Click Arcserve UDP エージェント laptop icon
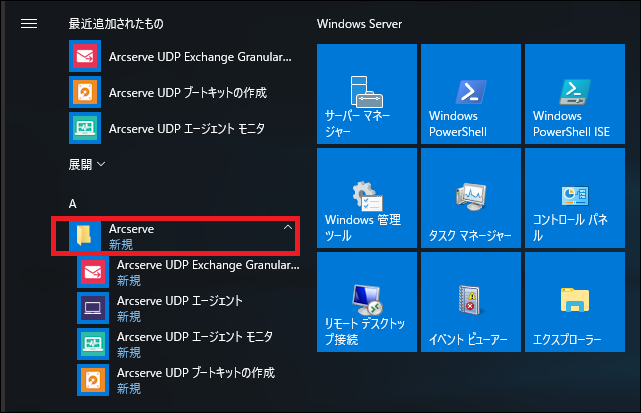 (x=93, y=308)
